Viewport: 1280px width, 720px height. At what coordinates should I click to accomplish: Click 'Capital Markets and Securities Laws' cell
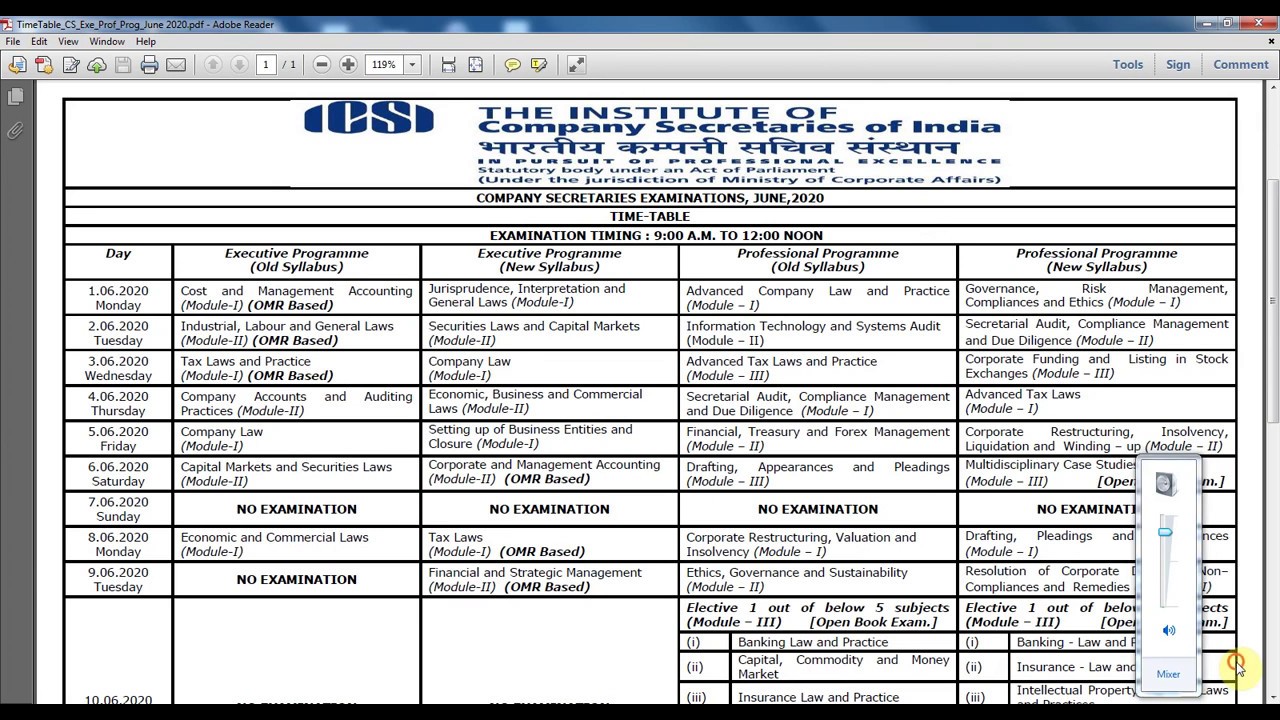[296, 474]
